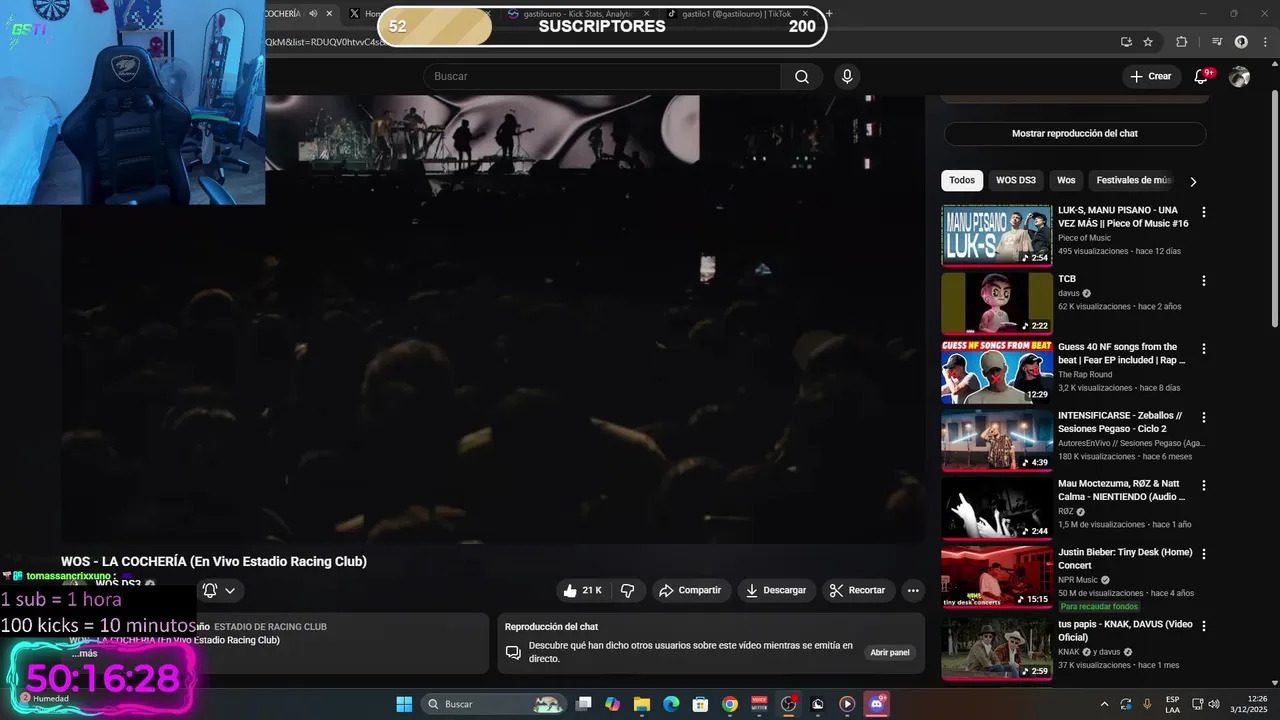Open options menu for tus papis video
The width and height of the screenshot is (1280, 720).
(x=1204, y=625)
